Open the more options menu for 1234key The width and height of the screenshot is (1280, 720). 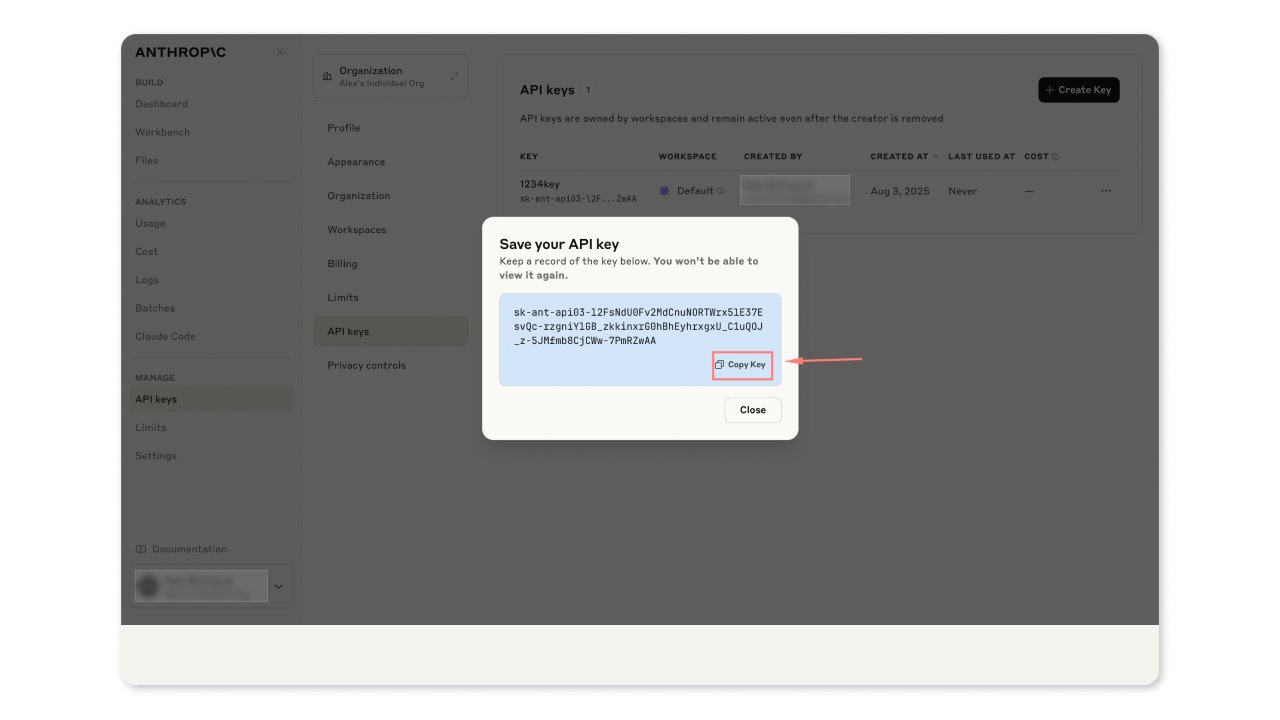coord(1106,191)
